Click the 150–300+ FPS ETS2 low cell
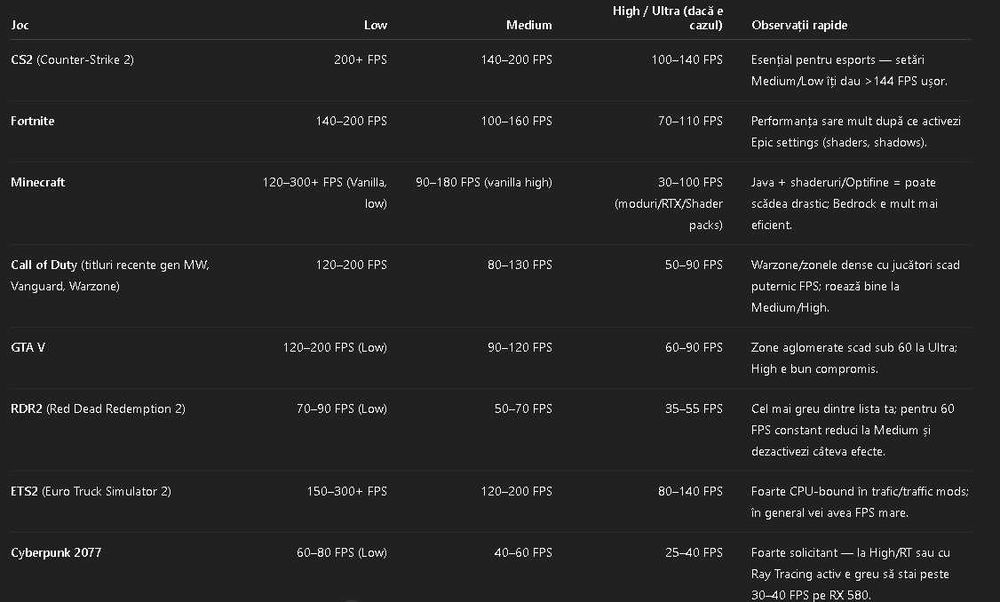Screen dimensions: 1000x602 [347, 491]
